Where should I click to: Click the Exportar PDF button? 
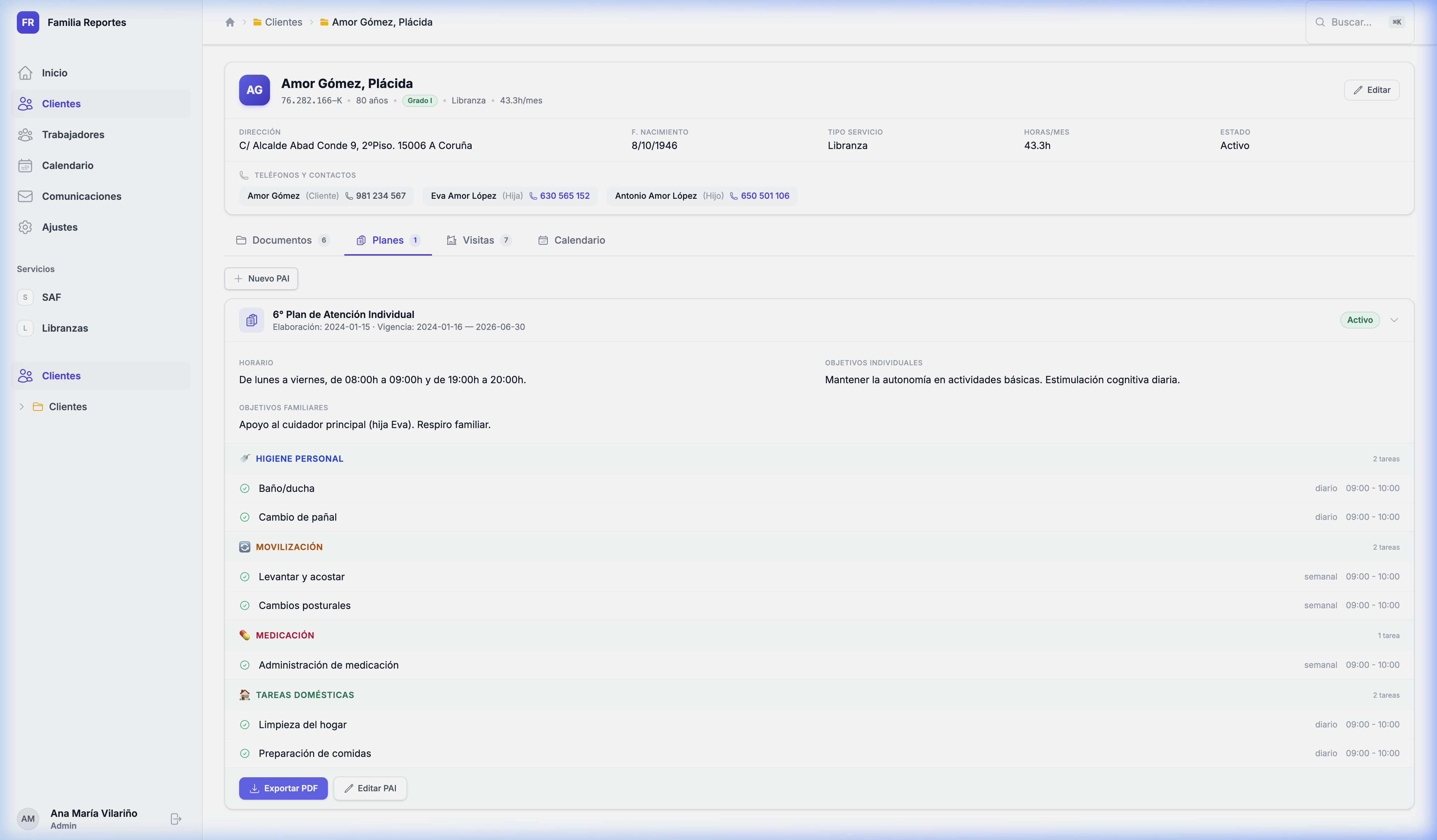tap(283, 788)
